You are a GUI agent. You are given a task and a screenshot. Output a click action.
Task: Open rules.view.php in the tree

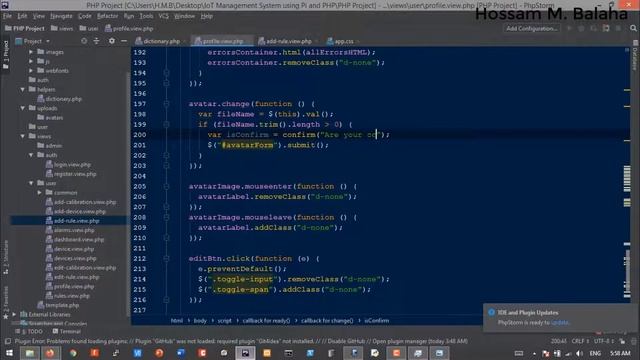coord(71,296)
